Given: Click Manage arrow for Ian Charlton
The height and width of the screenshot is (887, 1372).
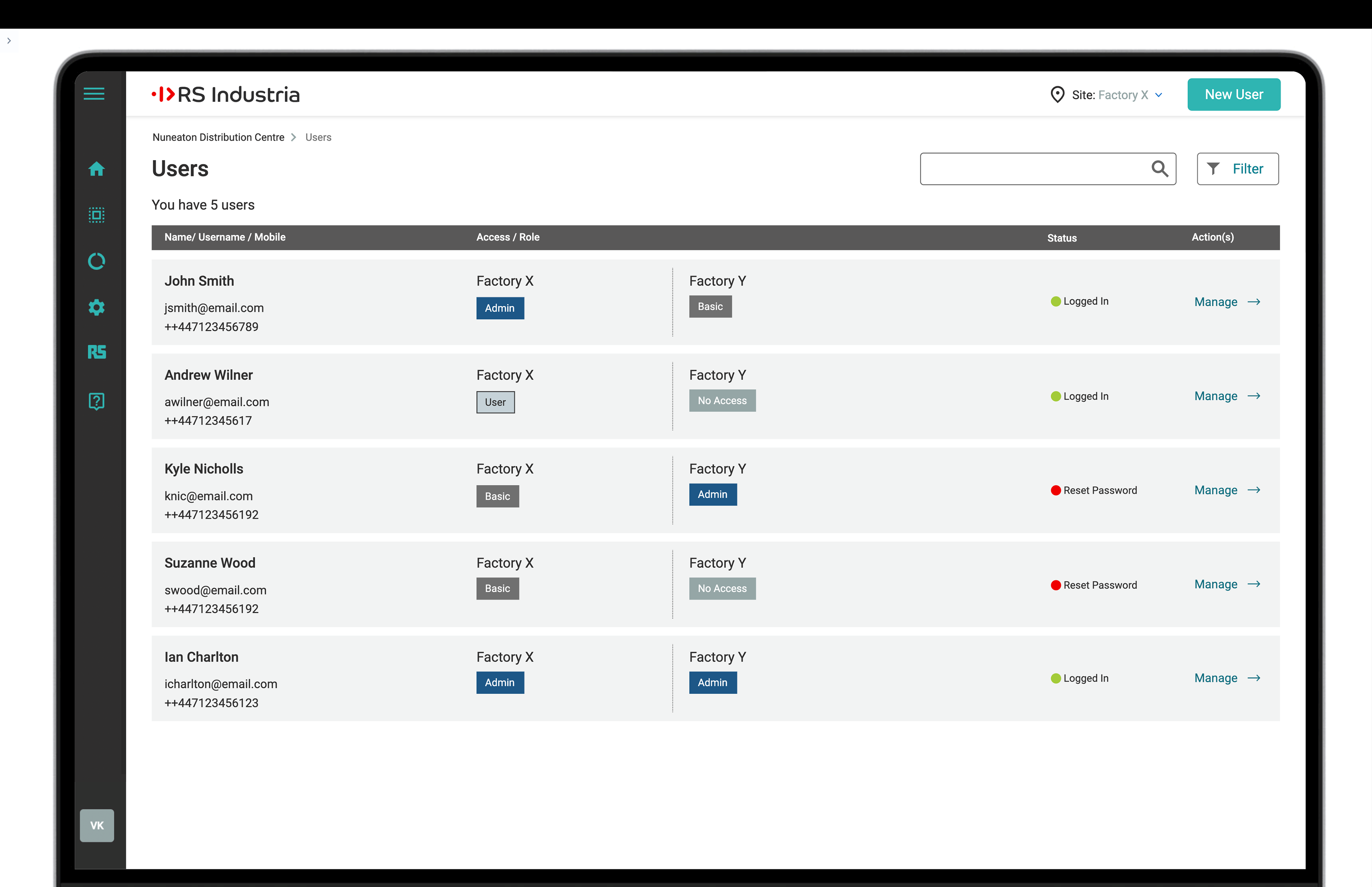Looking at the screenshot, I should click(1253, 678).
